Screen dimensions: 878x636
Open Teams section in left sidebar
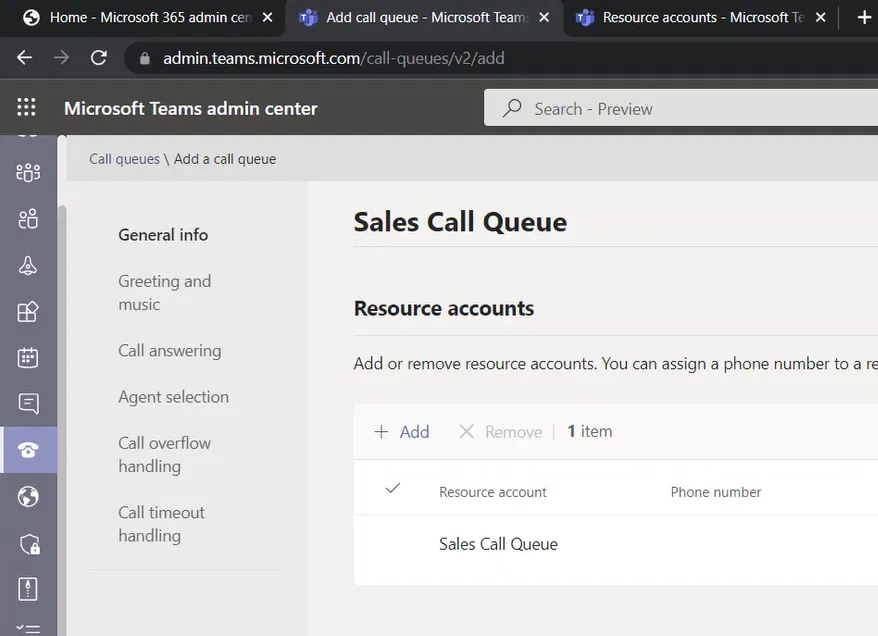(x=28, y=173)
